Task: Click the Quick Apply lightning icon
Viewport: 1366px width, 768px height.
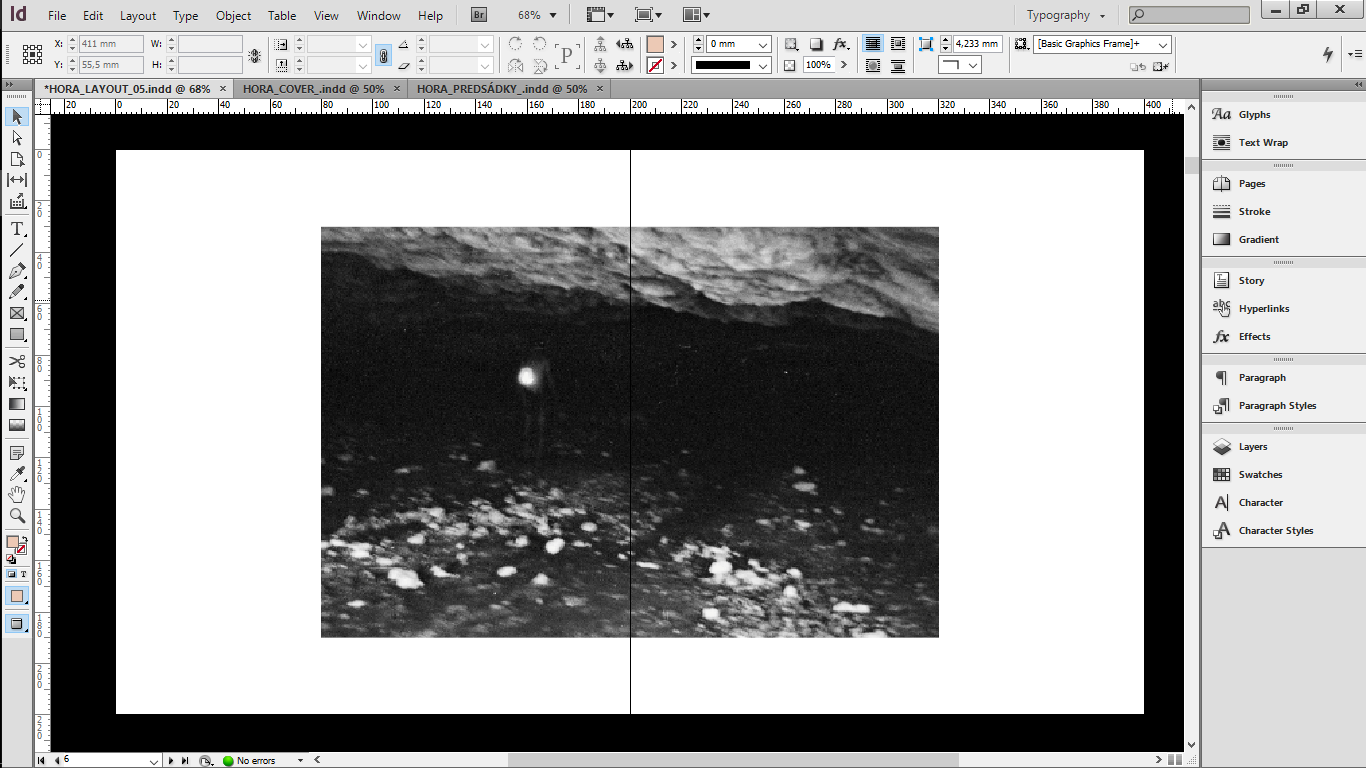Action: coord(1328,54)
